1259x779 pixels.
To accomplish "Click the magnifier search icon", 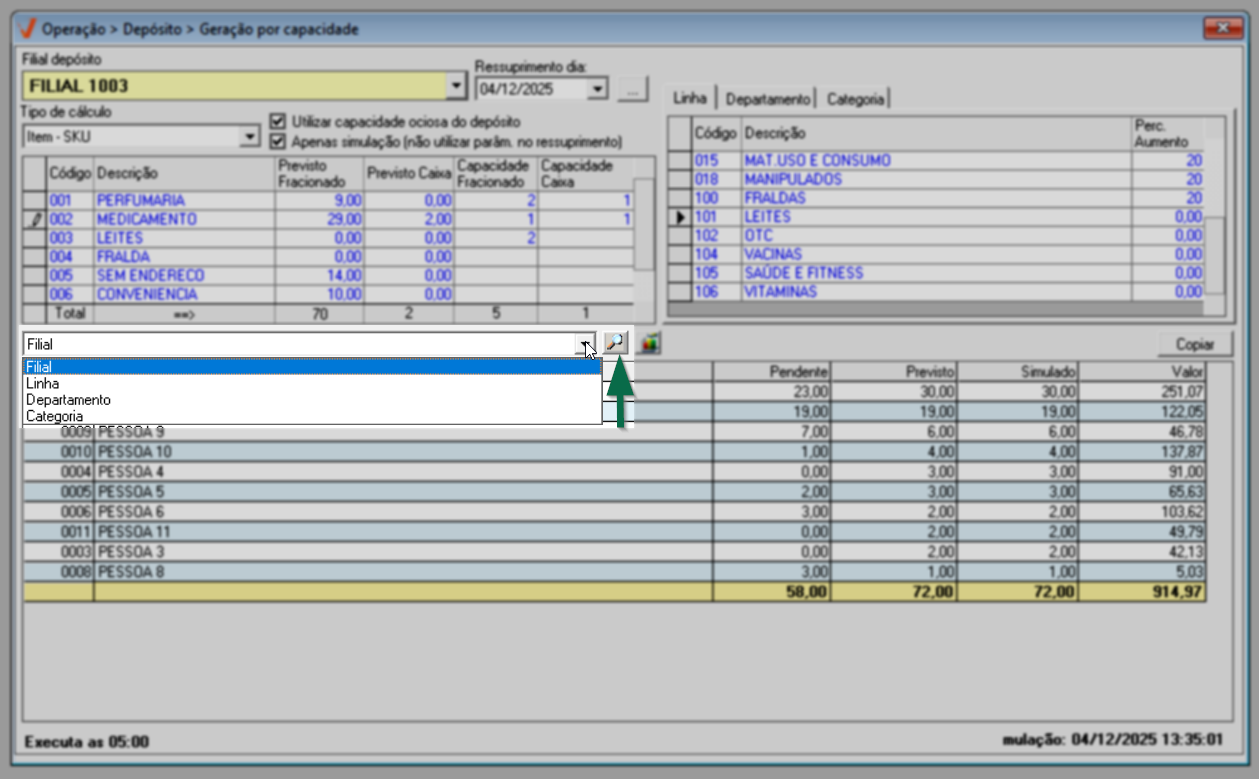I will click(x=616, y=343).
